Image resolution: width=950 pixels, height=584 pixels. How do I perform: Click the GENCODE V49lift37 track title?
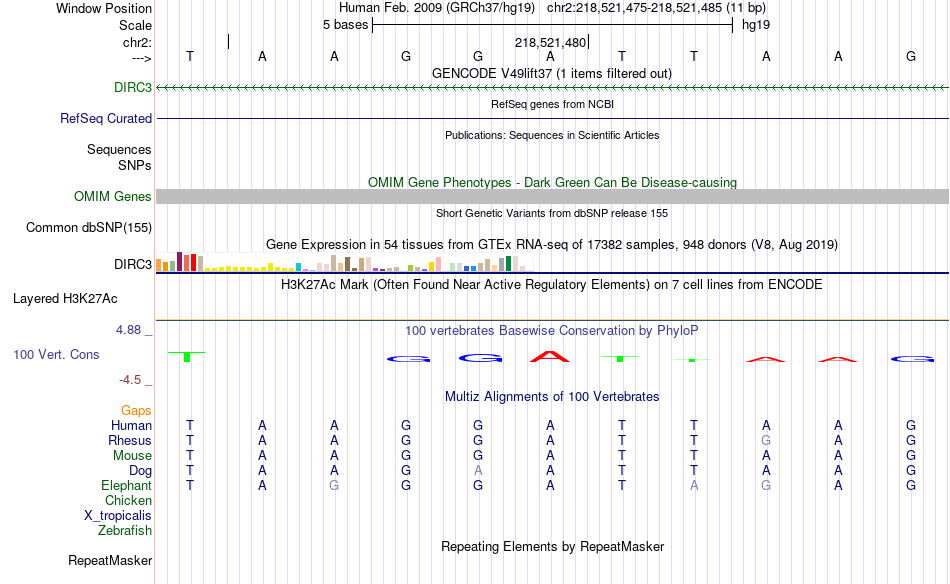point(552,73)
